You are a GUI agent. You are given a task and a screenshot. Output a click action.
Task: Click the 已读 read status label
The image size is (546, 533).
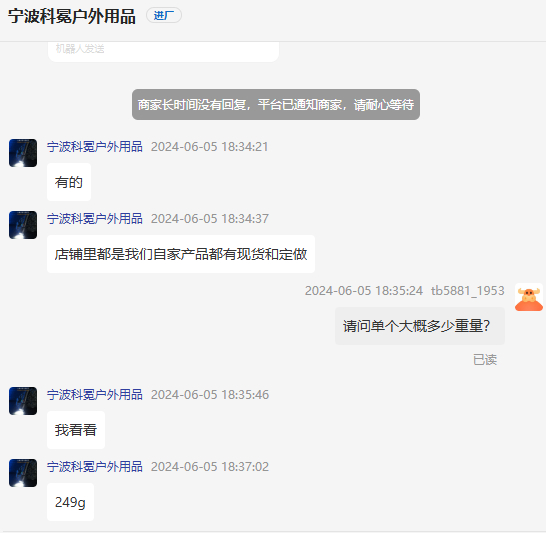point(485,360)
